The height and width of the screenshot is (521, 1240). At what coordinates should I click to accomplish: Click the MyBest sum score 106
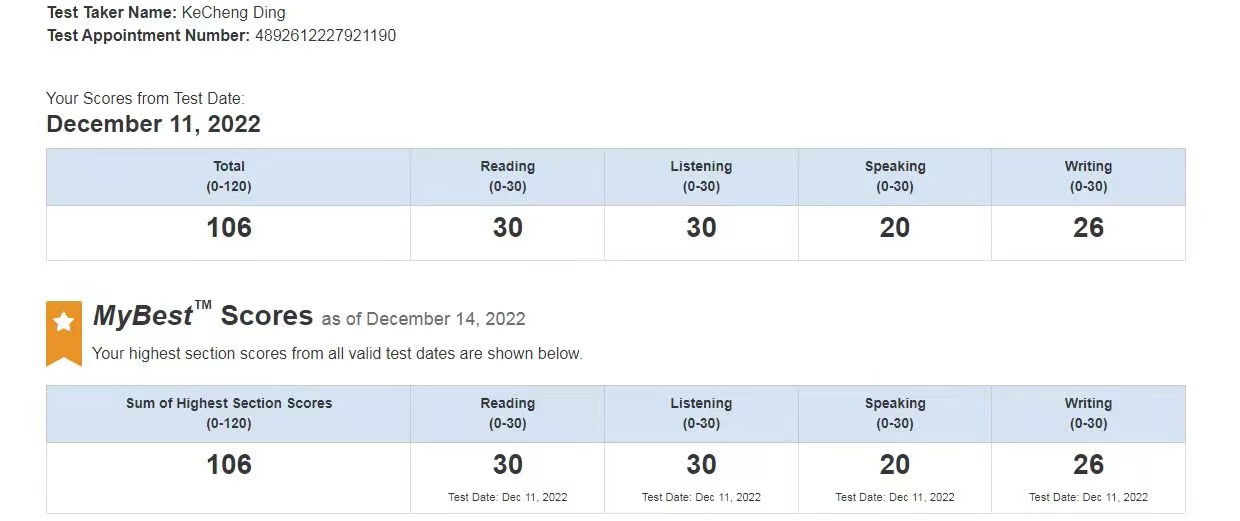[x=229, y=465]
